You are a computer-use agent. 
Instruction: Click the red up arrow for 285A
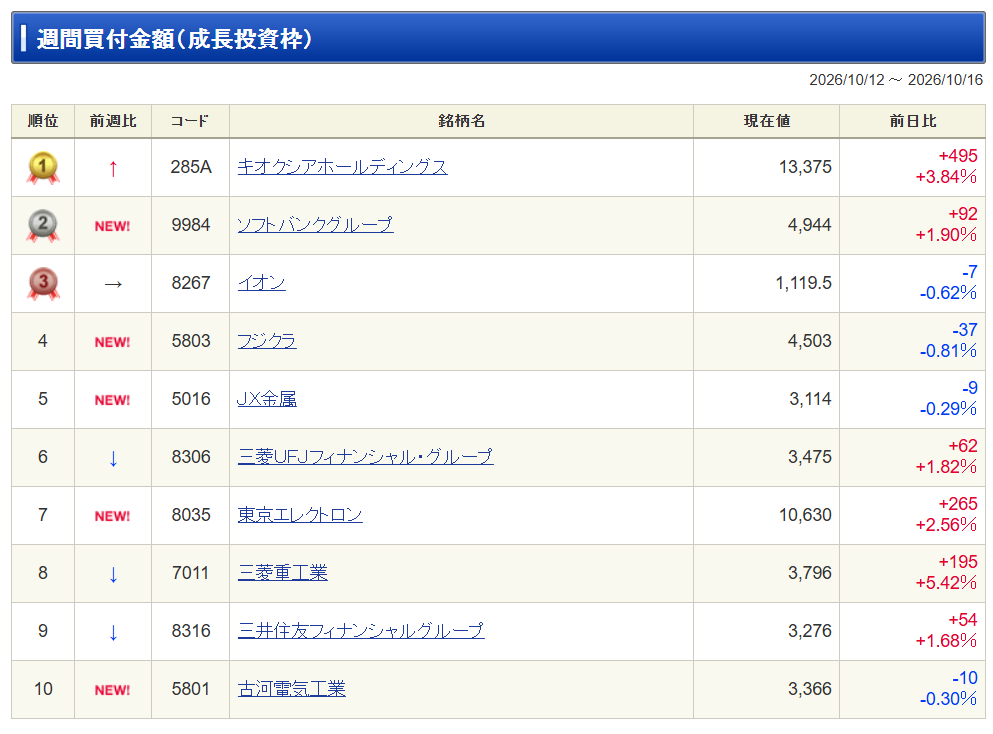[x=113, y=168]
